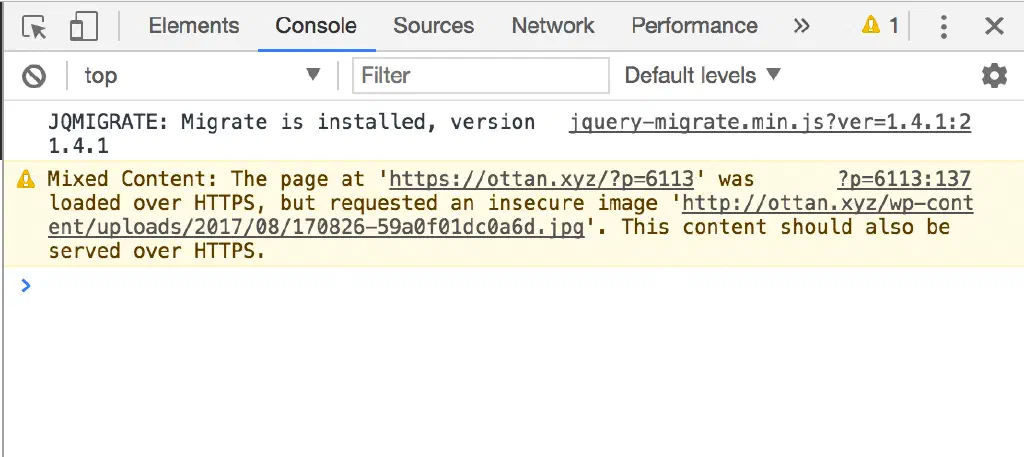Open the jquery-migrate.min.js source link
The height and width of the screenshot is (457, 1024).
pos(769,123)
